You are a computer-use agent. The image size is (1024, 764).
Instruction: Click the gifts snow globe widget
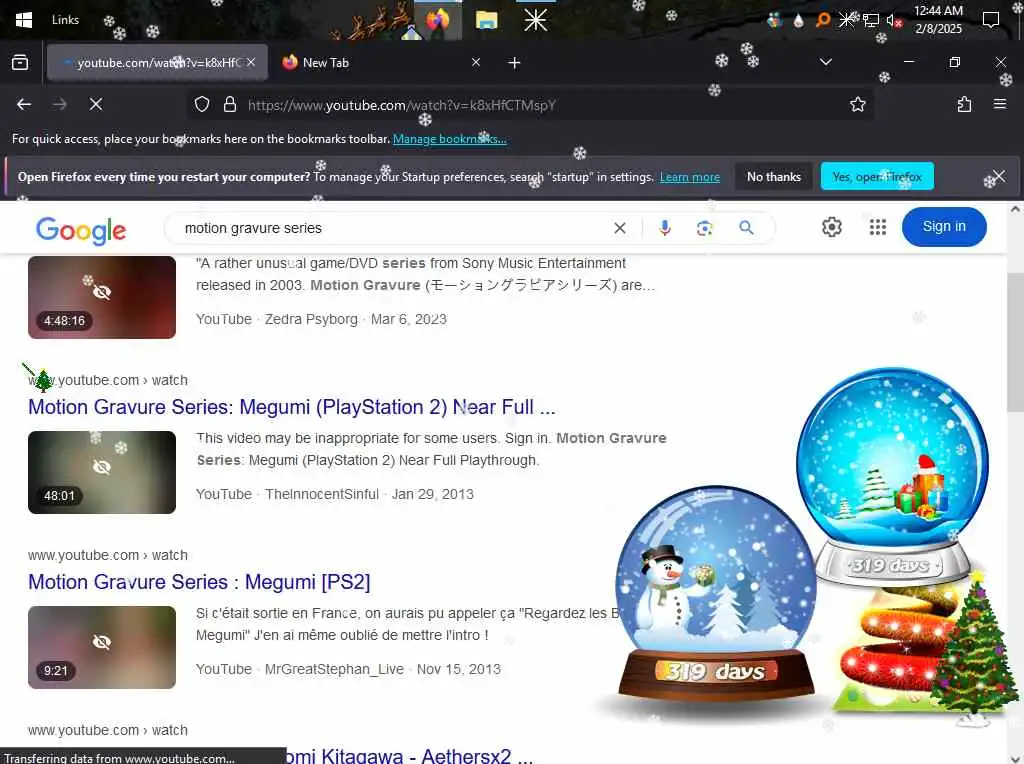coord(892,475)
